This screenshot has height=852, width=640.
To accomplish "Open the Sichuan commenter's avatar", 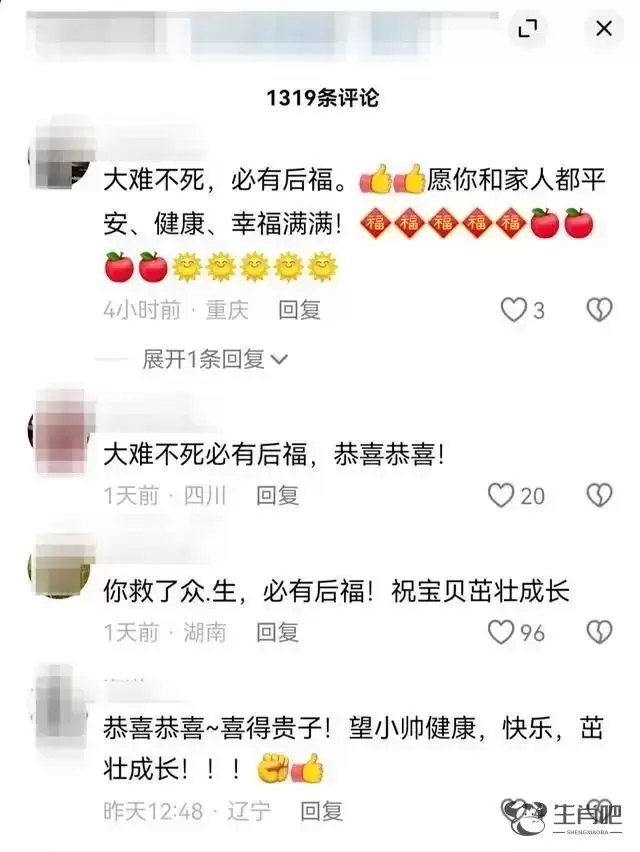I will (x=59, y=429).
